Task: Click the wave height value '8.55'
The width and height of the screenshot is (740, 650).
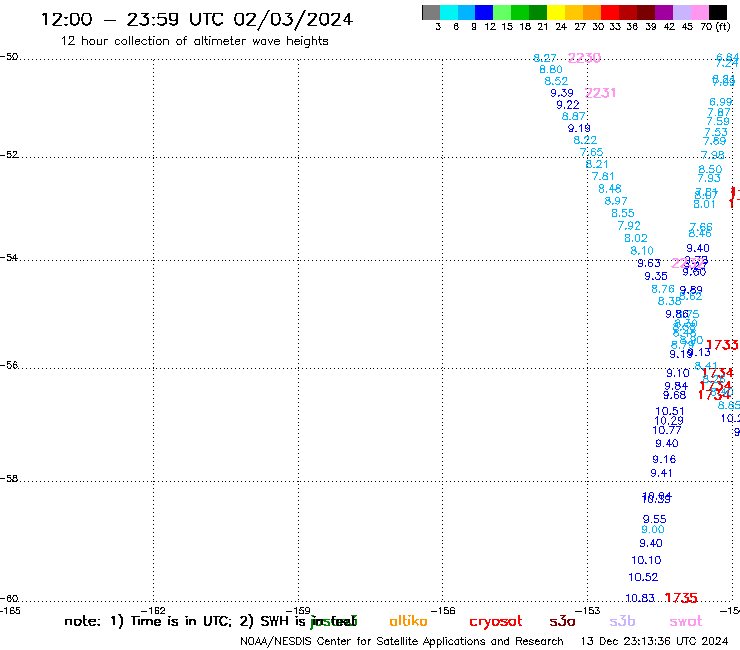Action: [623, 213]
